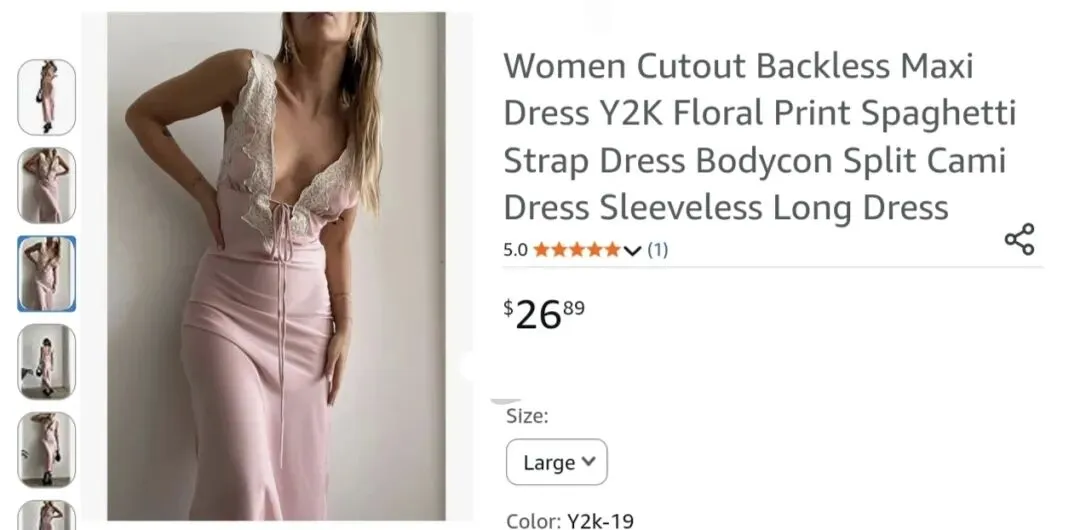Open the (1) customer review link
The height and width of the screenshot is (530, 1080).
[x=658, y=249]
